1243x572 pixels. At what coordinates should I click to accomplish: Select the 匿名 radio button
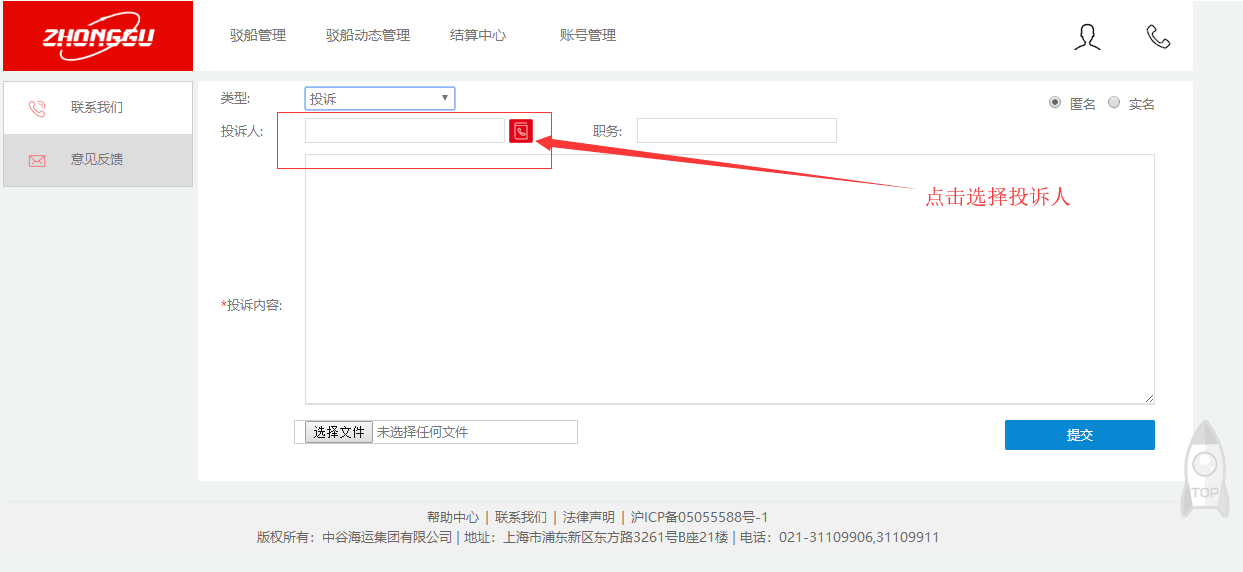coord(1055,102)
